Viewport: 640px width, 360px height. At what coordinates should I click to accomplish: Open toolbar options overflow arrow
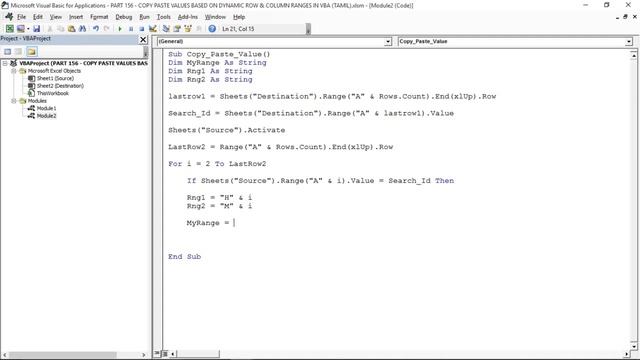308,29
